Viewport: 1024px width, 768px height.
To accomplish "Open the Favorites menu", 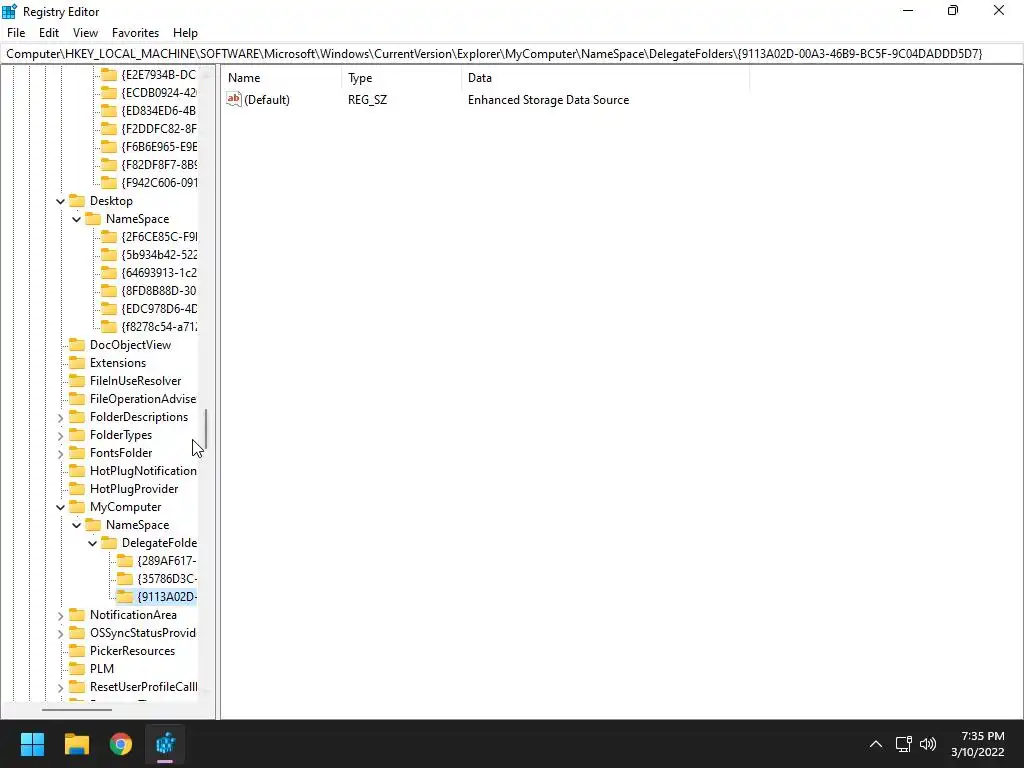I will point(135,33).
